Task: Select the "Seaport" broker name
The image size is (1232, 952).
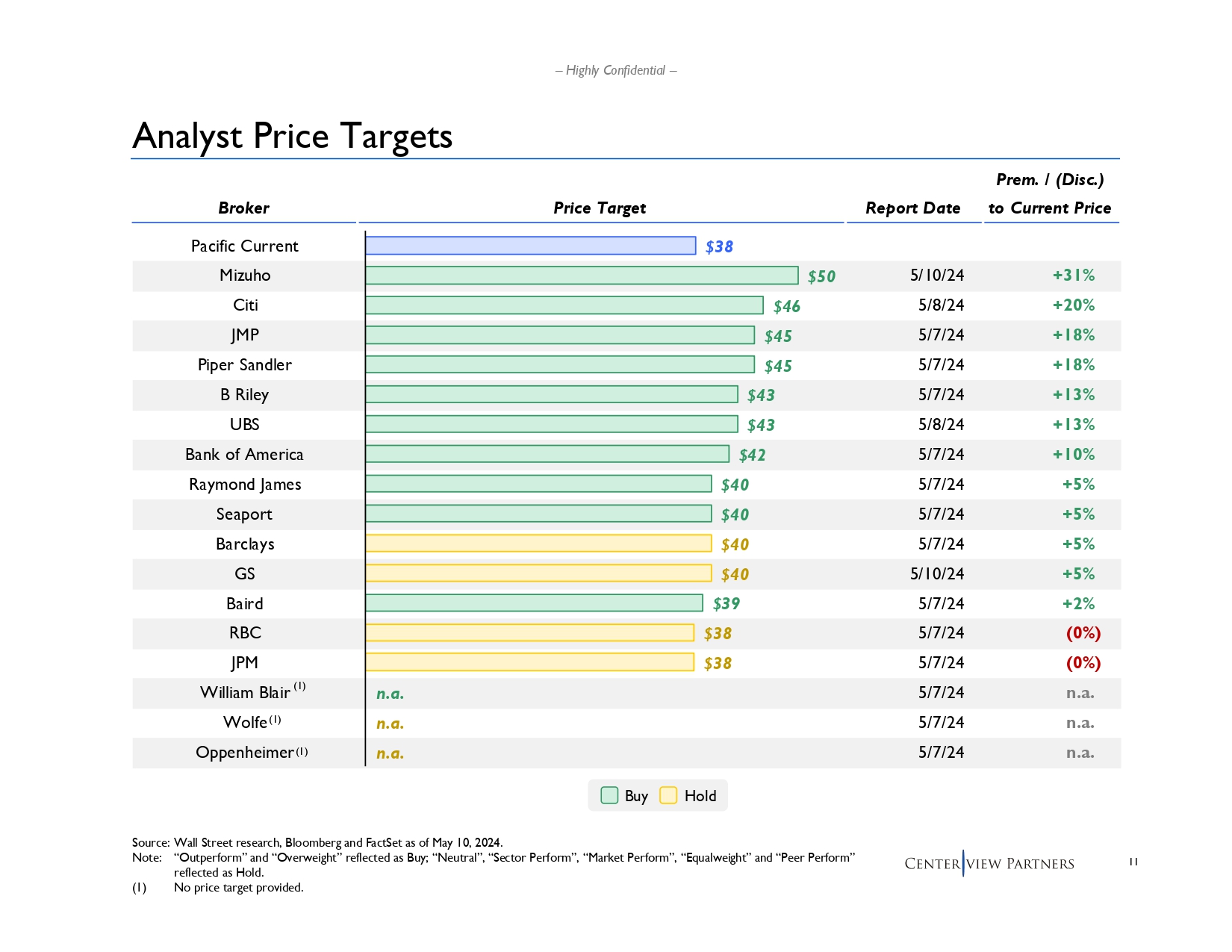Action: [245, 514]
